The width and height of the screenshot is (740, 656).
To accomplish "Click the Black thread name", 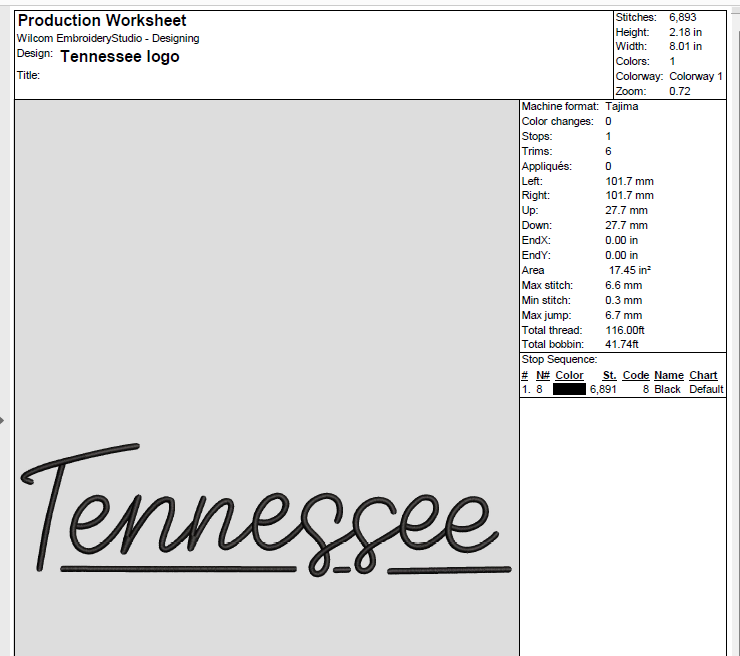I will [667, 389].
